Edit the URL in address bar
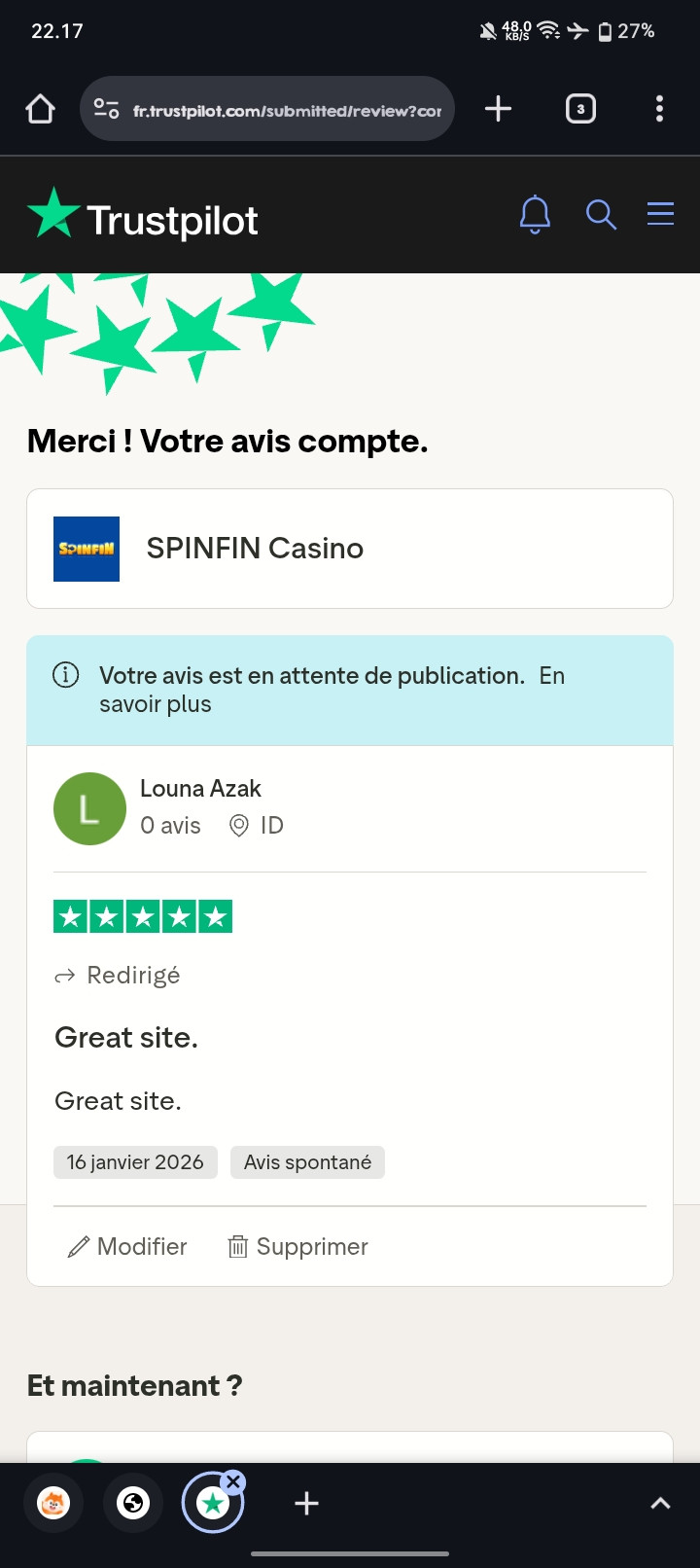The height and width of the screenshot is (1568, 700). pyautogui.click(x=287, y=111)
